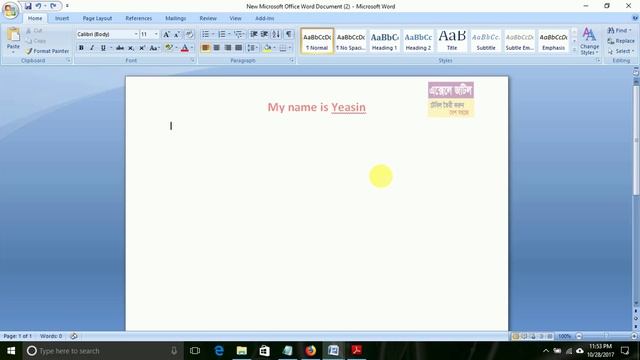This screenshot has width=640, height=360.
Task: Open the Review tab
Action: click(208, 18)
